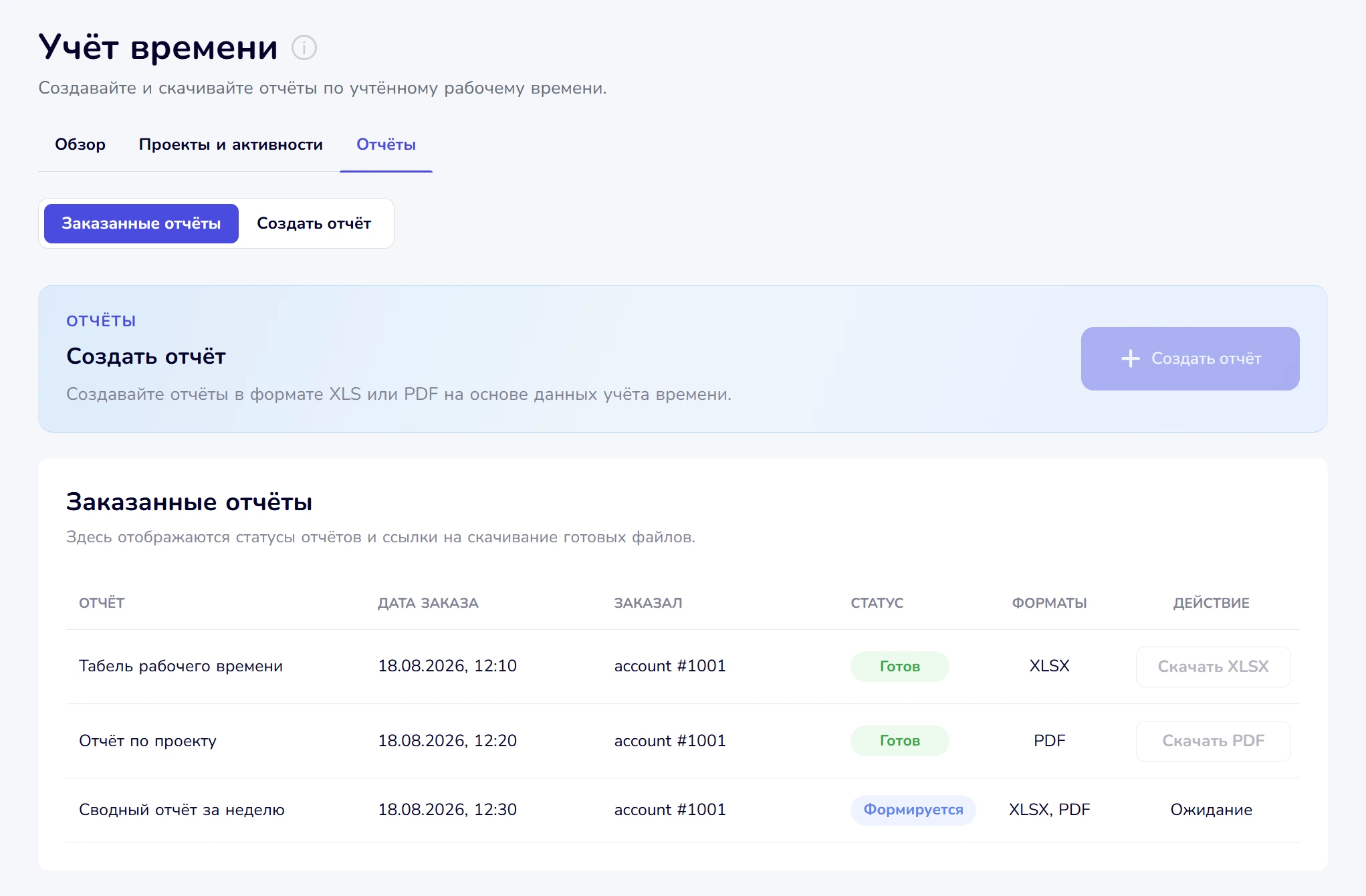
Task: Select the Сводный отчёт за неделю row name
Action: (x=182, y=810)
